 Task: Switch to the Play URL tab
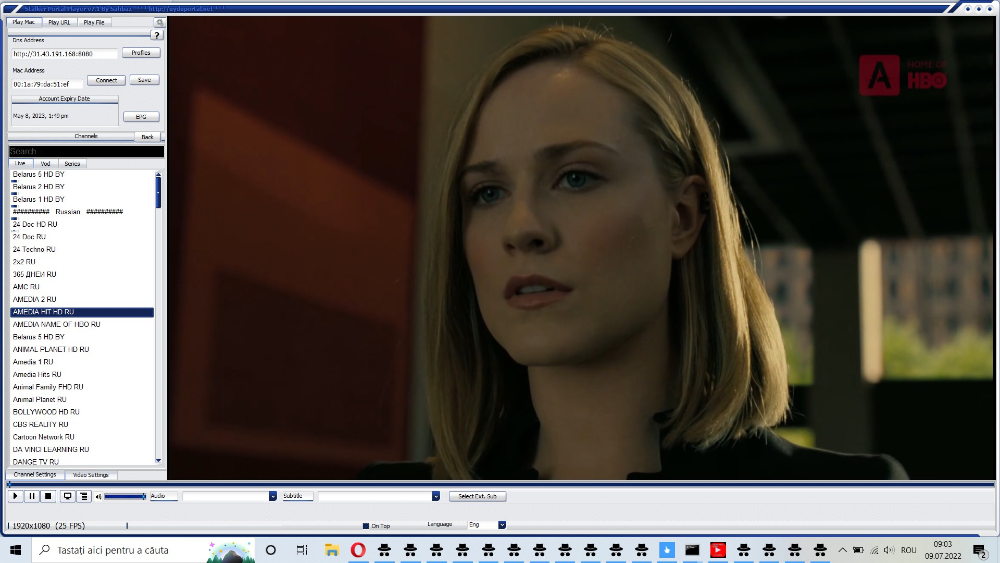click(x=59, y=22)
